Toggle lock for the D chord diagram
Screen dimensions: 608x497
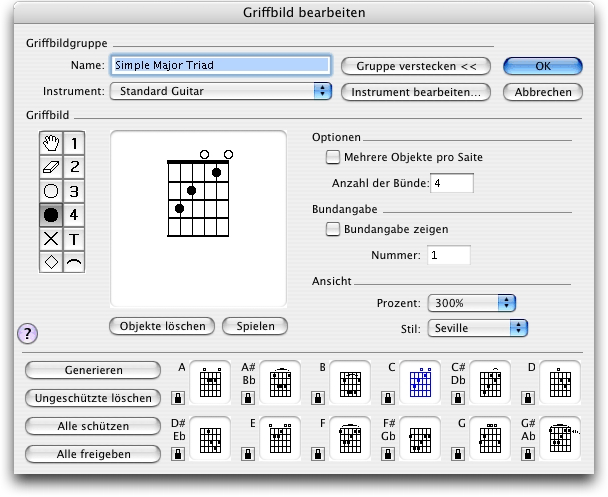[528, 398]
